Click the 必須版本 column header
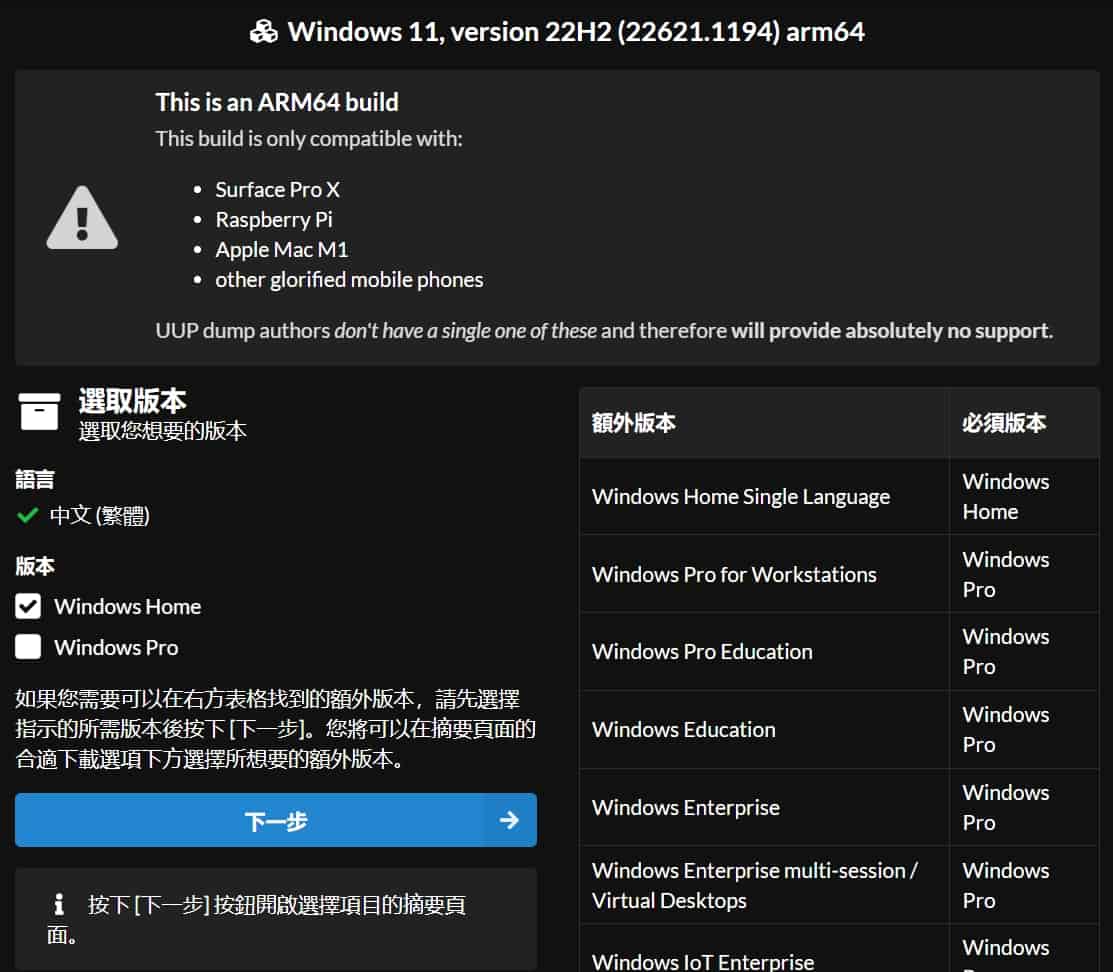1113x972 pixels. coord(1004,423)
